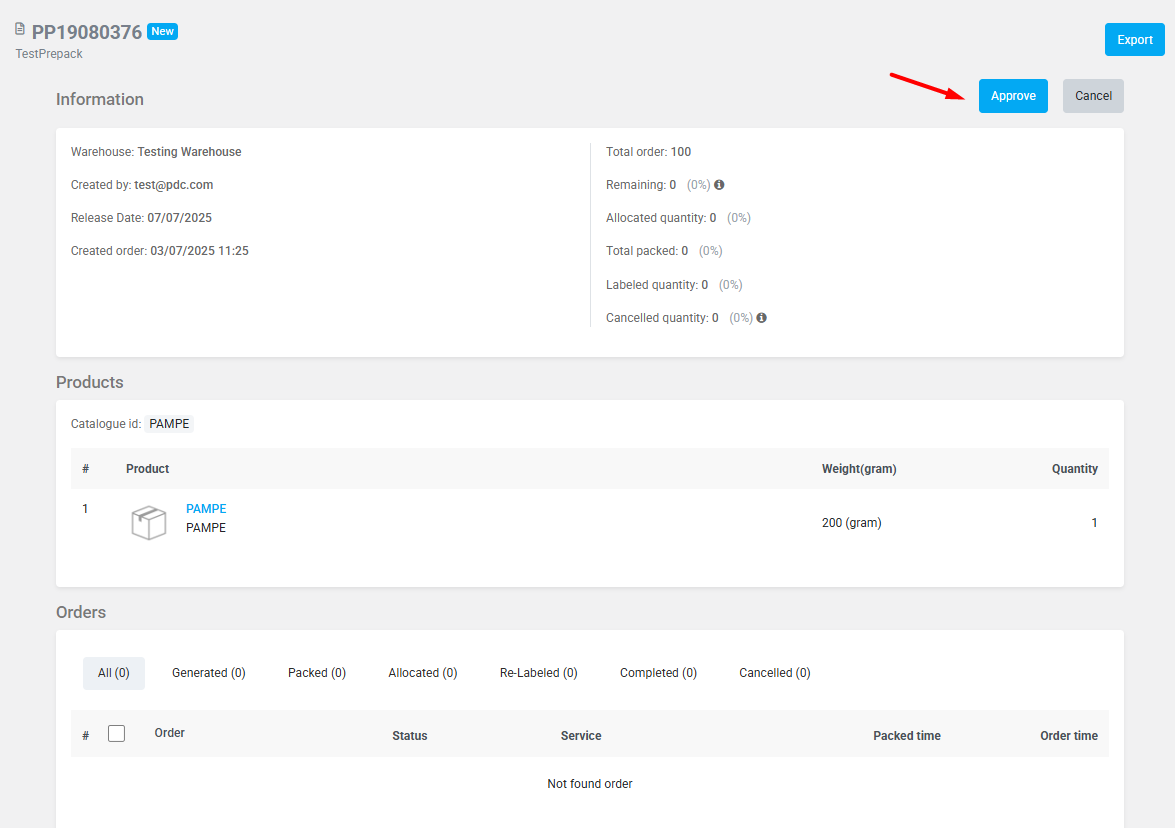The width and height of the screenshot is (1175, 828).
Task: Select the Allocated (0) tab
Action: (423, 673)
